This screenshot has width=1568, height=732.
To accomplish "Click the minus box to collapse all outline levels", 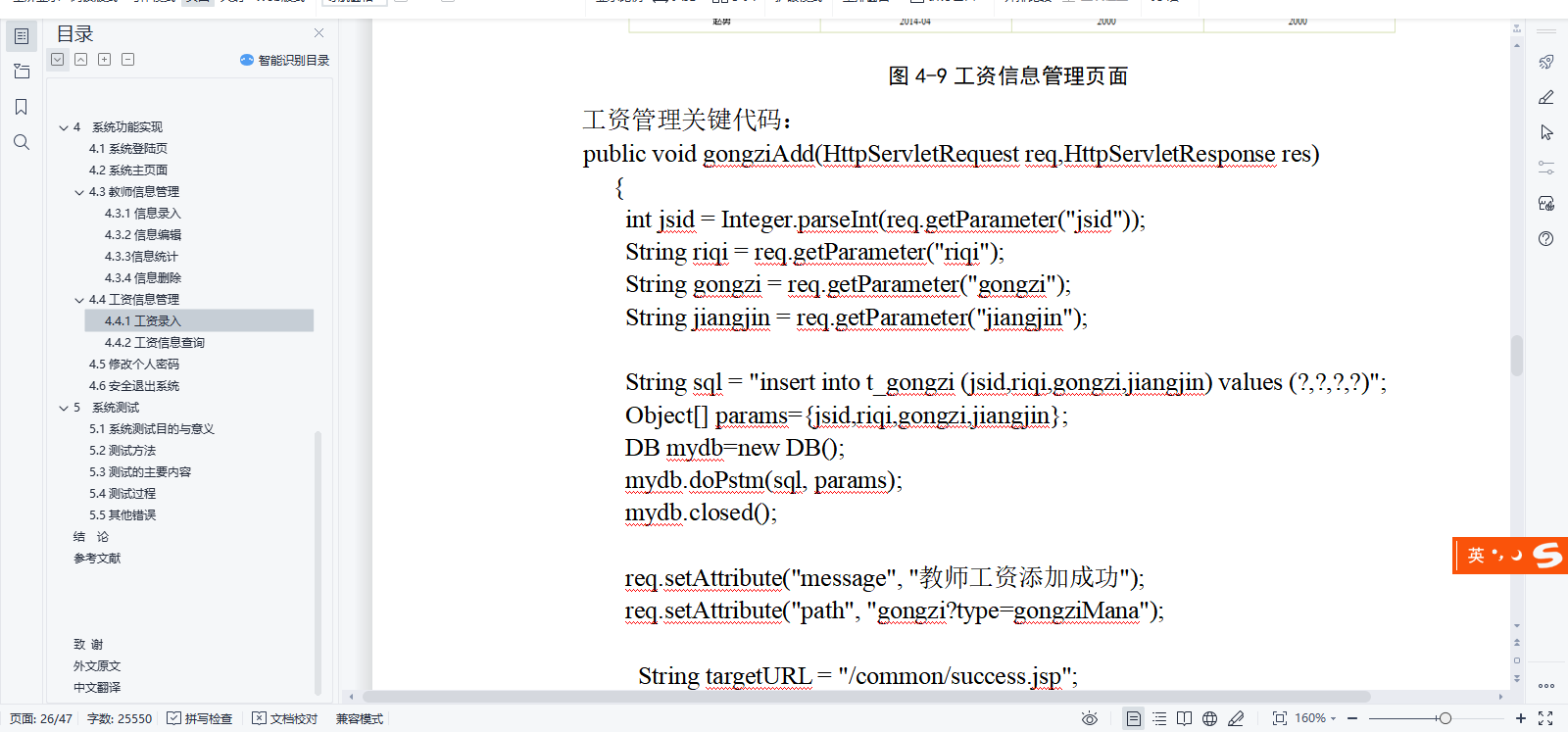I will click(x=128, y=60).
